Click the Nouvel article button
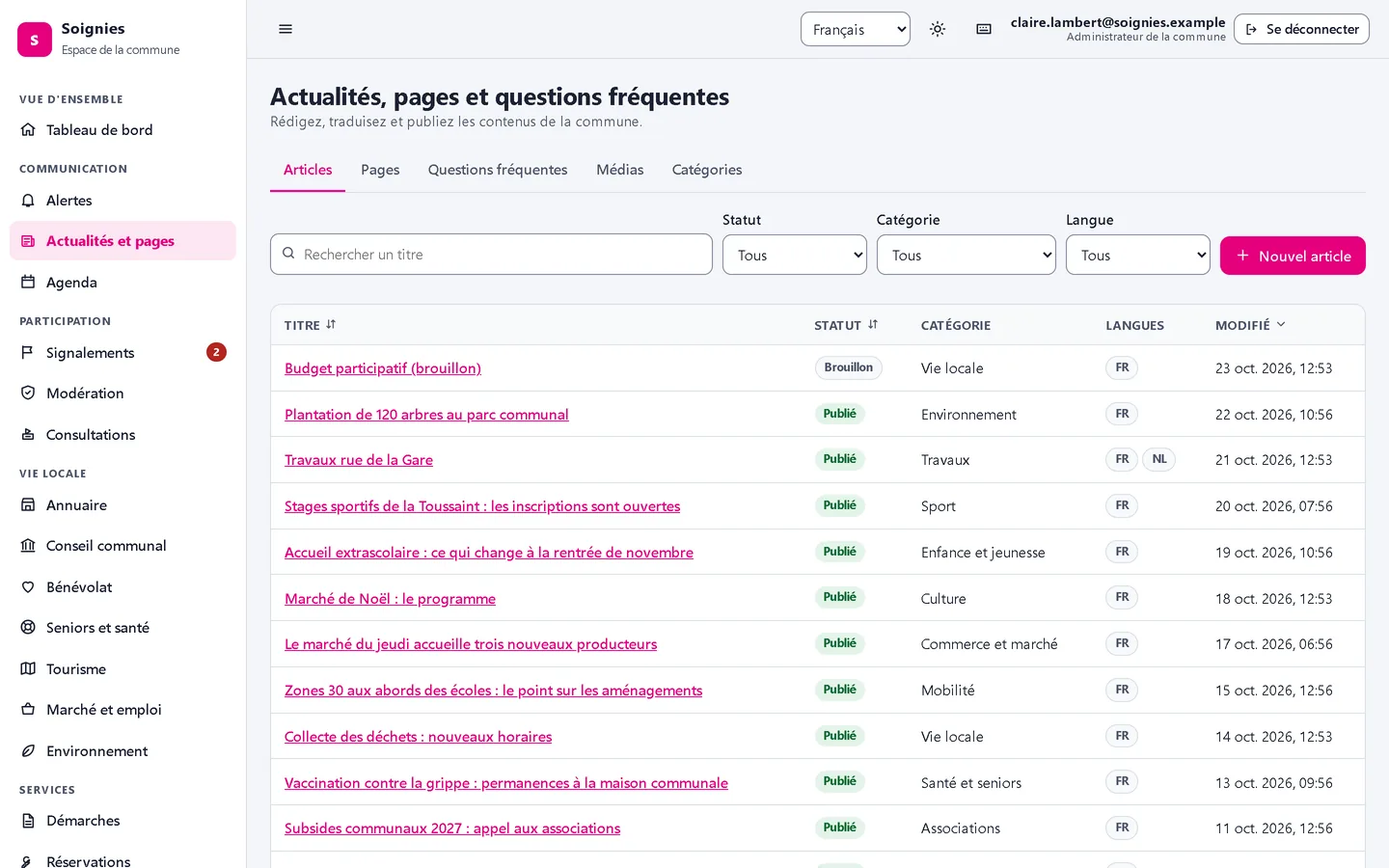 1293,256
